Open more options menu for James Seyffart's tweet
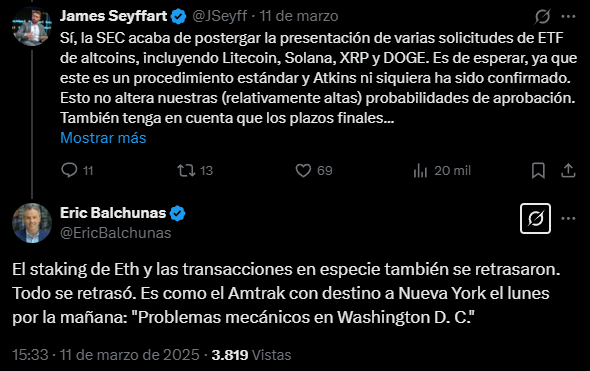 pos(568,16)
